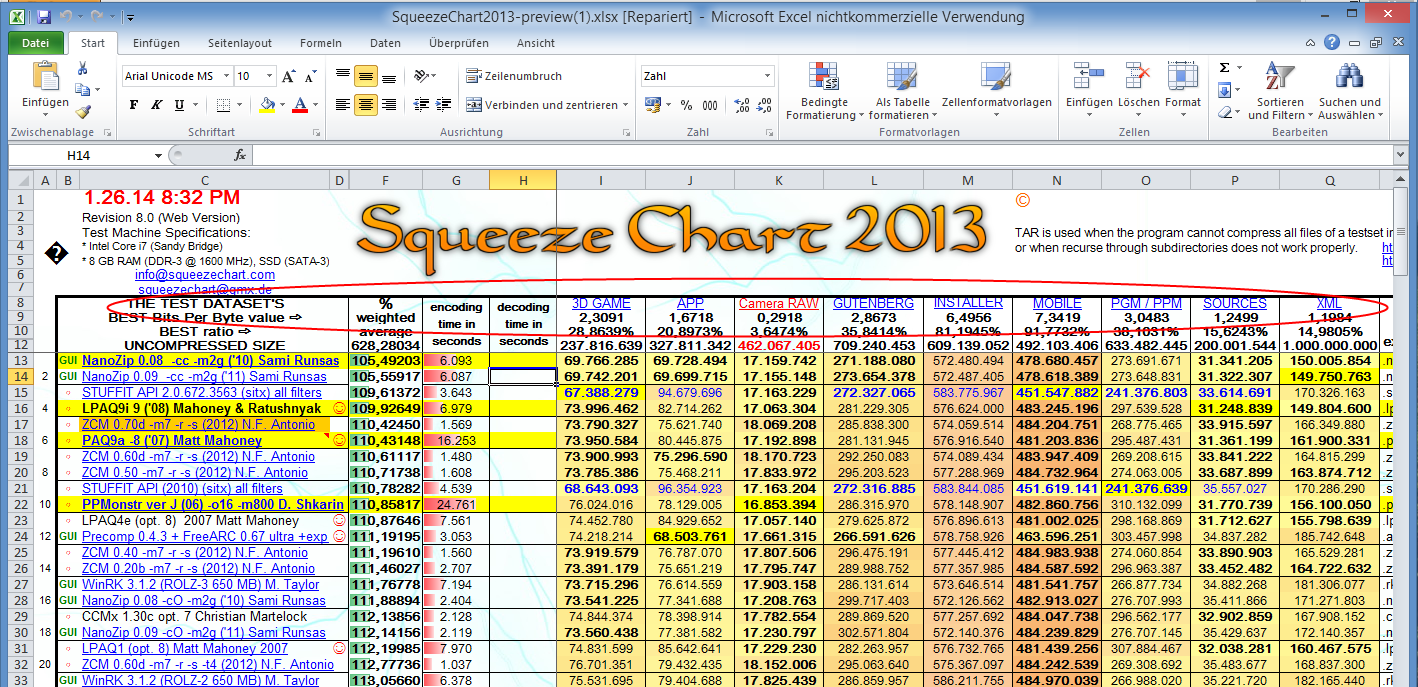Screen dimensions: 1418x687
Task: Toggle centered text alignment
Action: (x=365, y=105)
